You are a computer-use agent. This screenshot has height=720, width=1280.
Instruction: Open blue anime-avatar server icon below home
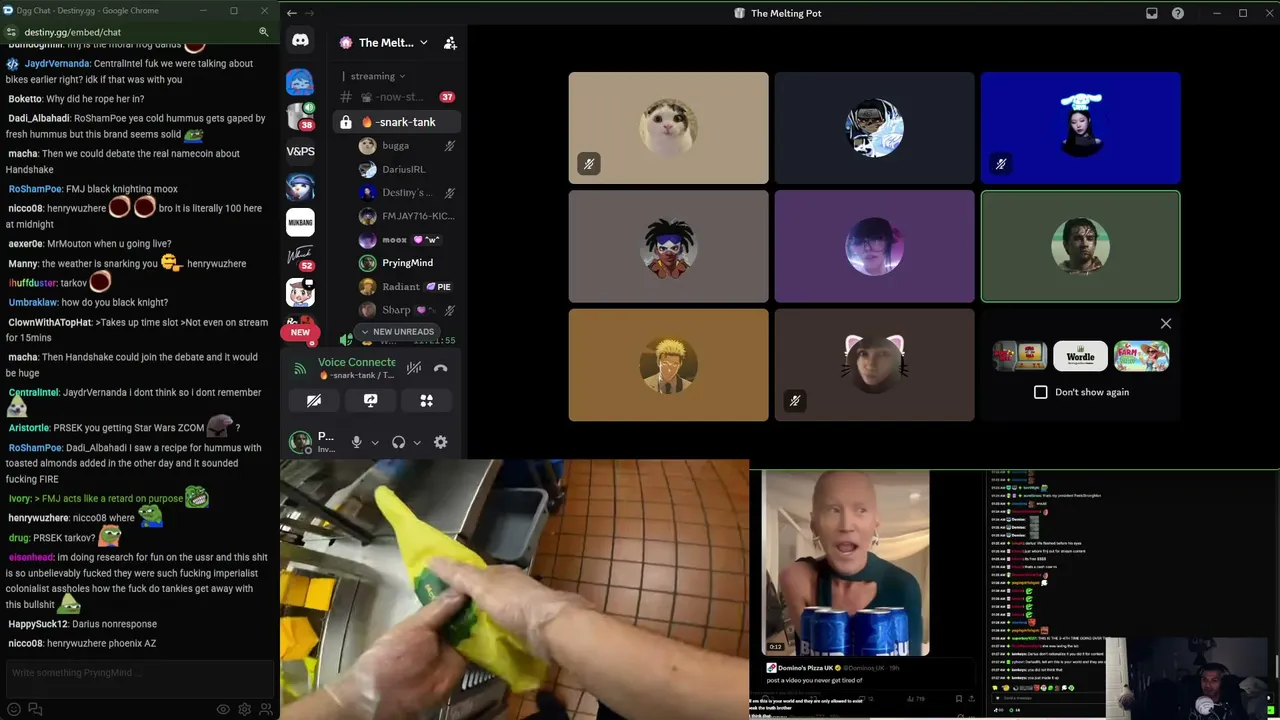[x=300, y=82]
